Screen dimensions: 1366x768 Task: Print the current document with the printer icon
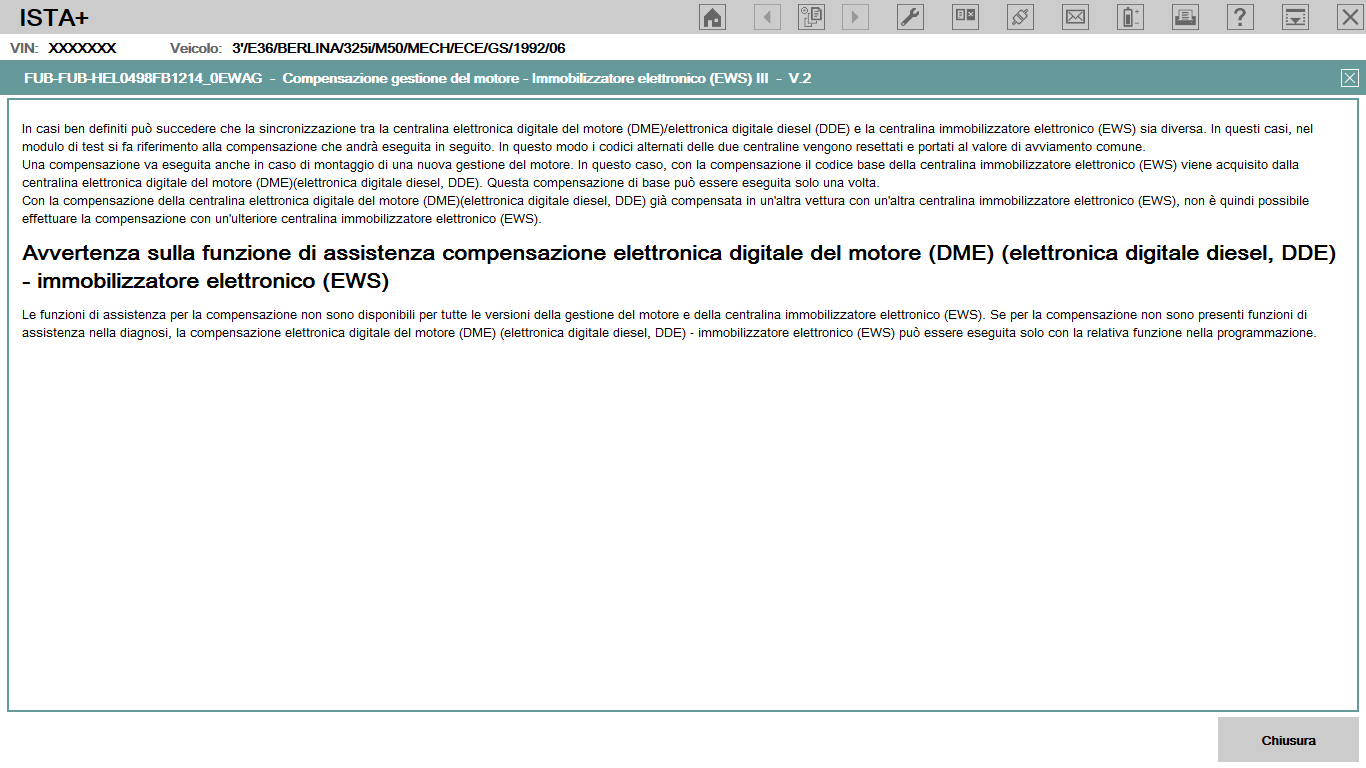tap(1185, 17)
